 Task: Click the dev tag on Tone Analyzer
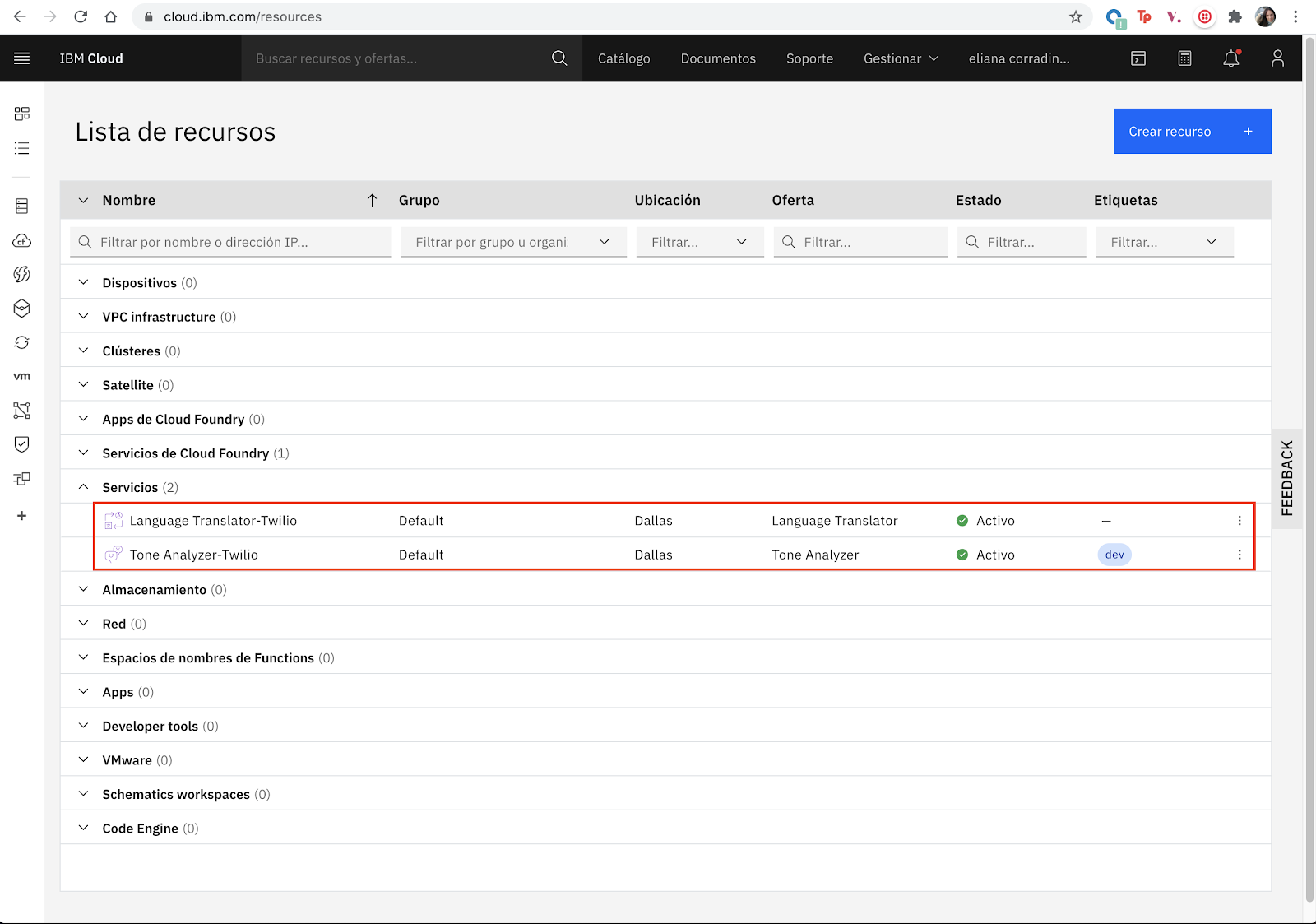(1114, 555)
